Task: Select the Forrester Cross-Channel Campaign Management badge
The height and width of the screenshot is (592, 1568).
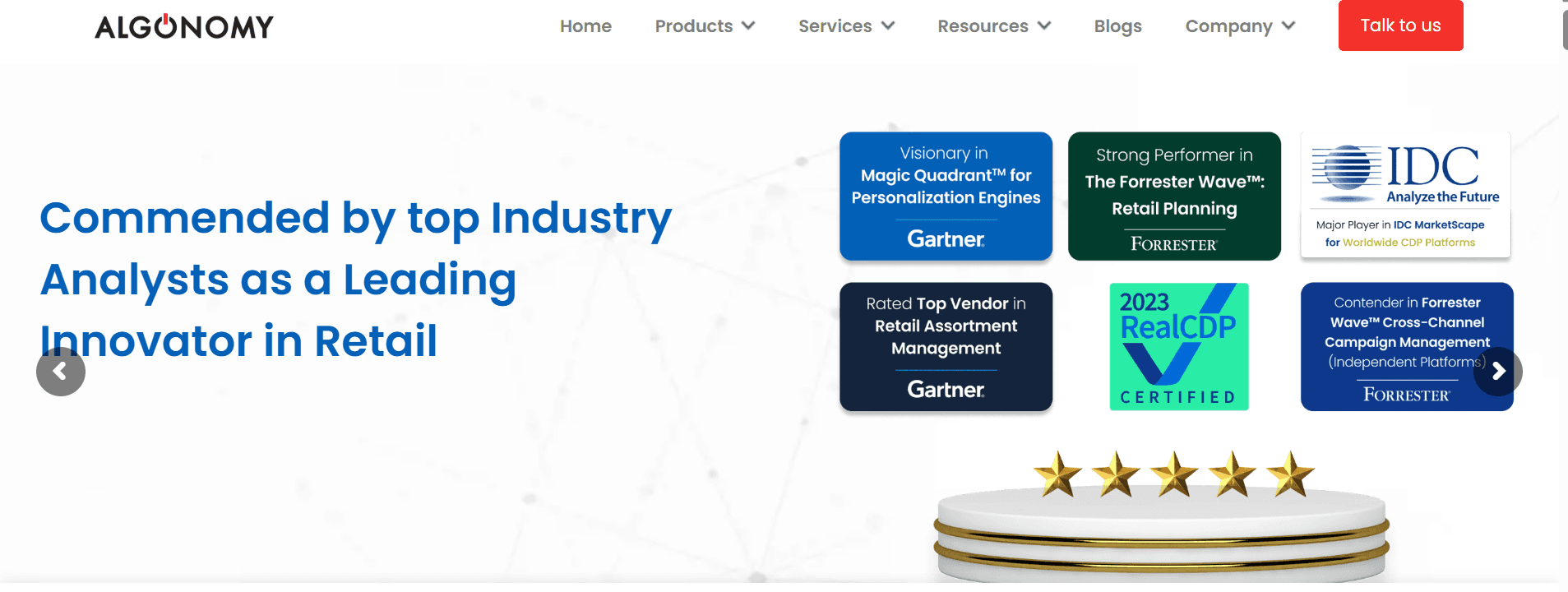Action: [x=1407, y=347]
